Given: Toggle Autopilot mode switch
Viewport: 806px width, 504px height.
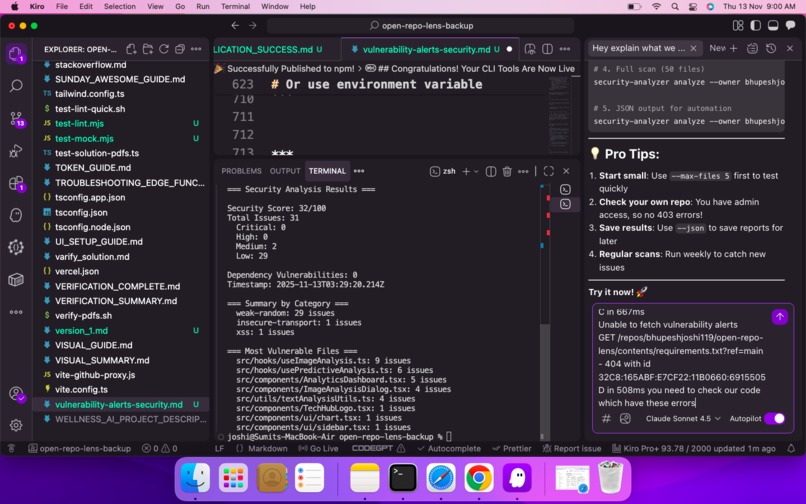Looking at the screenshot, I should pos(775,419).
